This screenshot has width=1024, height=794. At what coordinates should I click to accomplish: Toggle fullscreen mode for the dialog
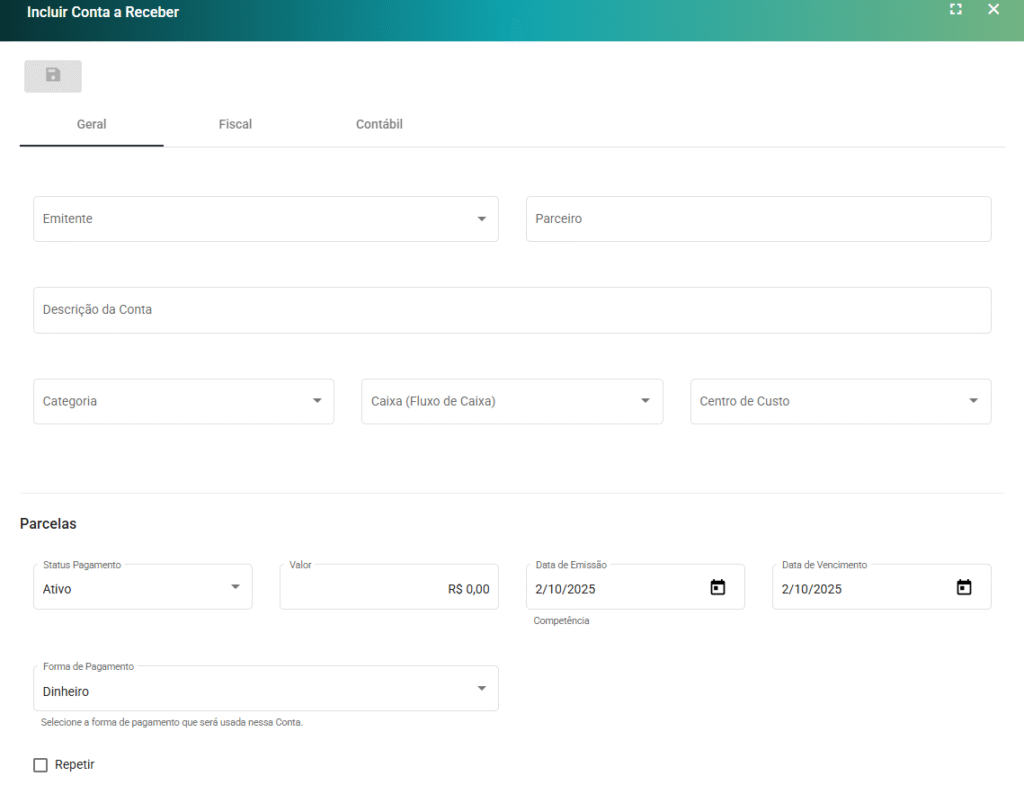click(956, 10)
